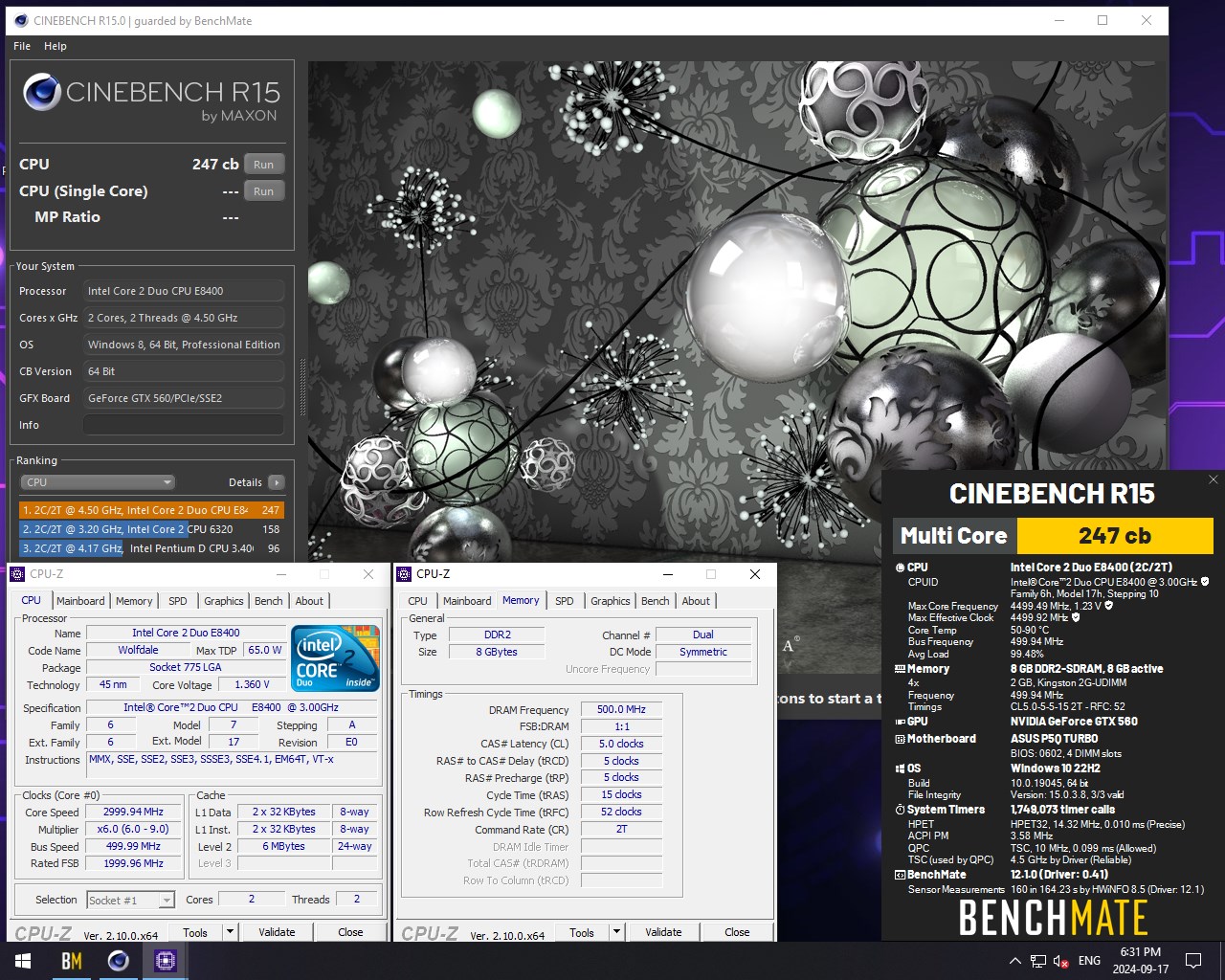The width and height of the screenshot is (1225, 980).
Task: Open Graphics tab in left CPU-Z
Action: (224, 601)
